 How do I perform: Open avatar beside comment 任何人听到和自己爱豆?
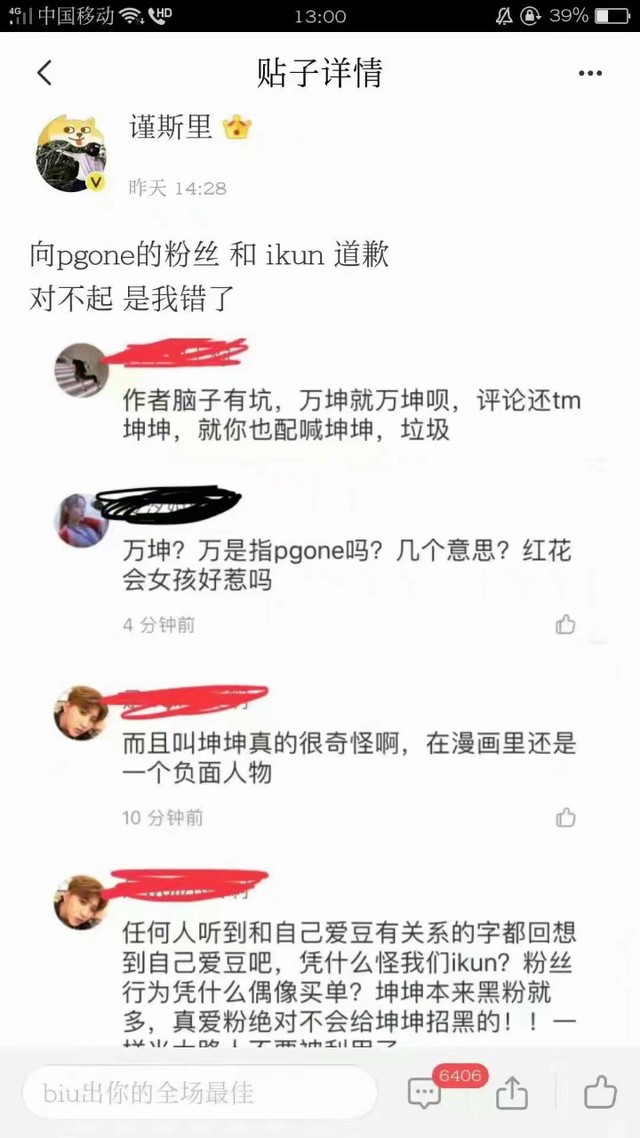(x=81, y=902)
